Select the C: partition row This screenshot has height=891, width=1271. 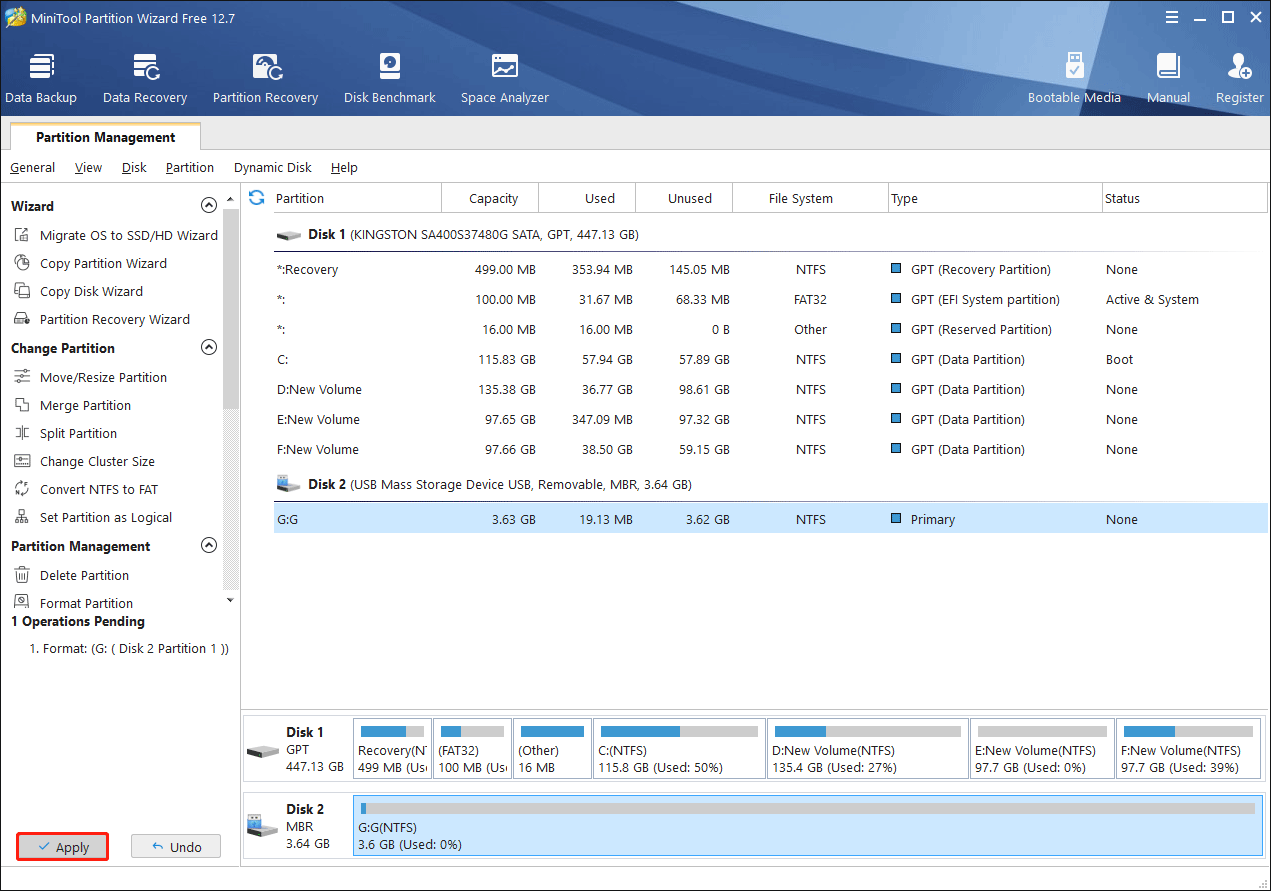pyautogui.click(x=770, y=359)
